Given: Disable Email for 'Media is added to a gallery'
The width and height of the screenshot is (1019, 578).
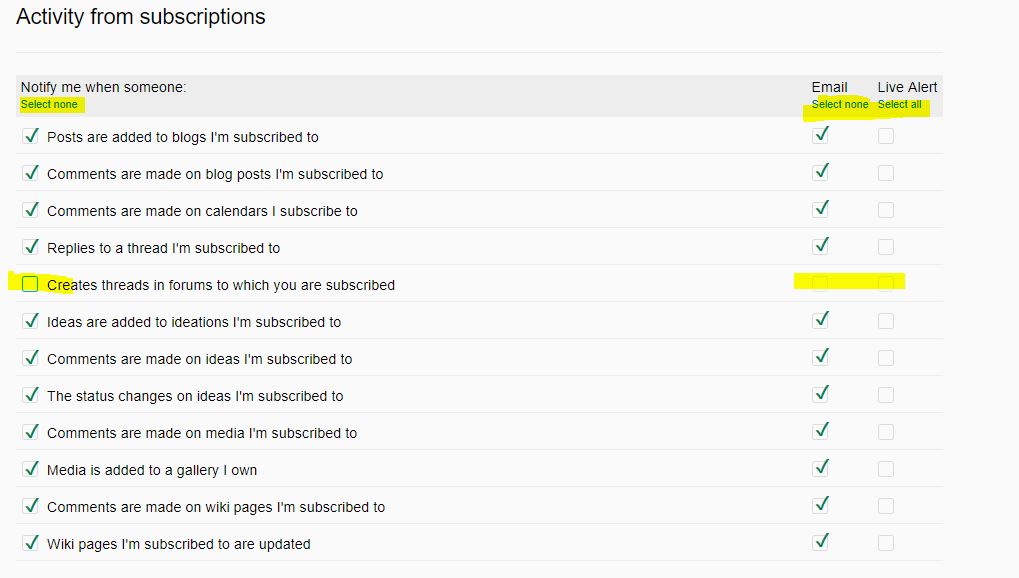Looking at the screenshot, I should pyautogui.click(x=821, y=469).
